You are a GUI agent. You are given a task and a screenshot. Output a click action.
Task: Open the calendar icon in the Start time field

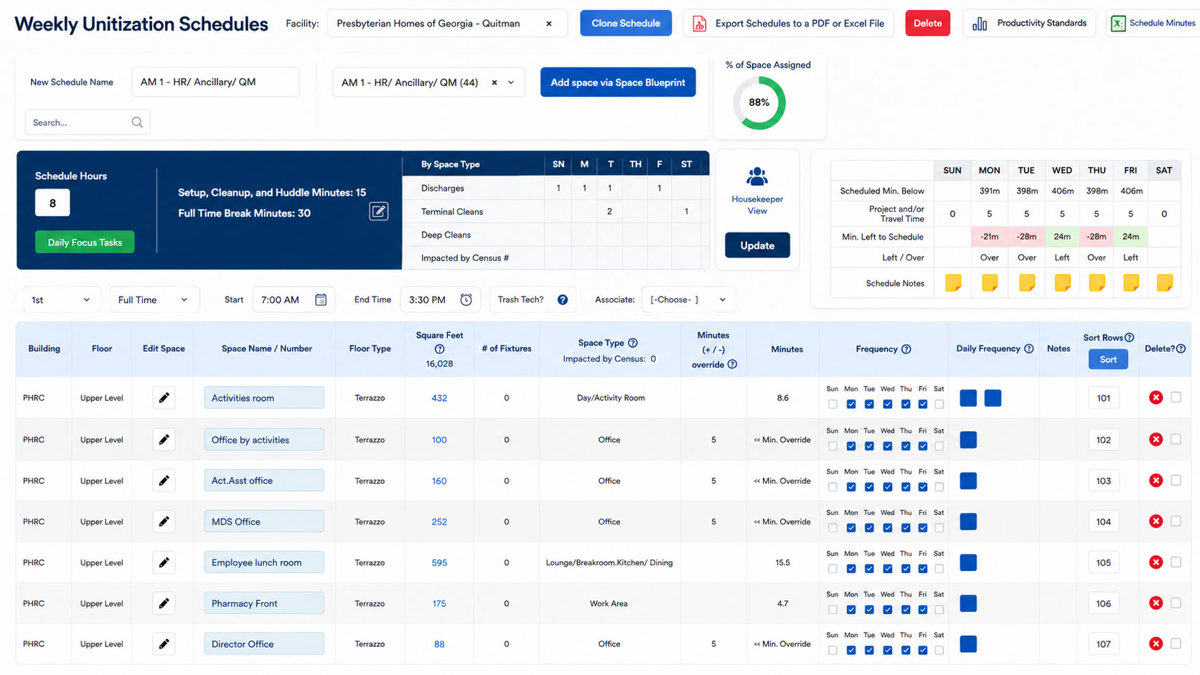(321, 299)
